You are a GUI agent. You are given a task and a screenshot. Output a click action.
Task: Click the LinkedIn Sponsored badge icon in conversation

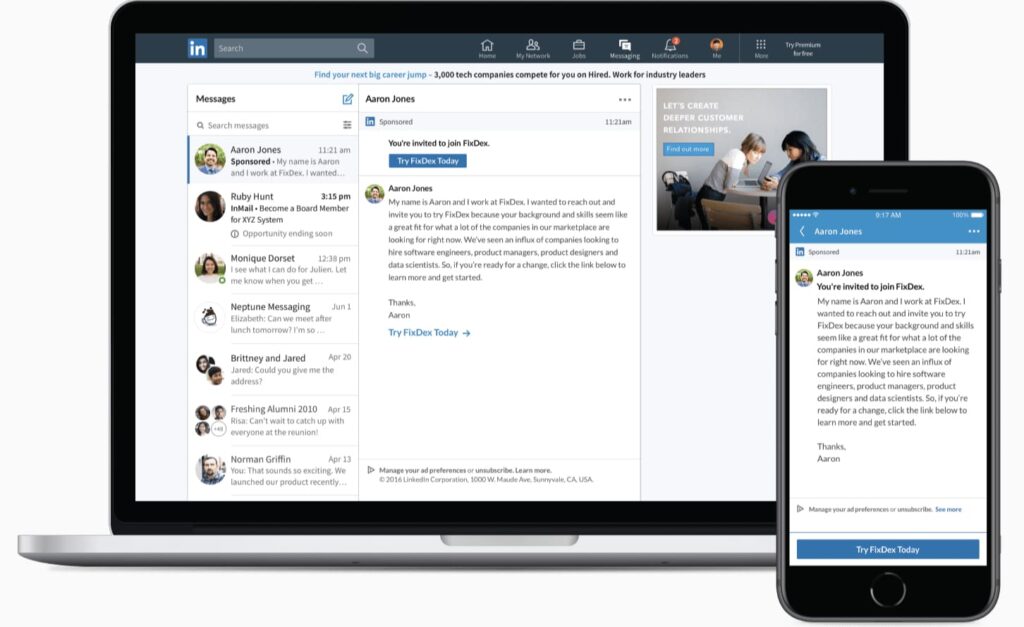tap(370, 121)
